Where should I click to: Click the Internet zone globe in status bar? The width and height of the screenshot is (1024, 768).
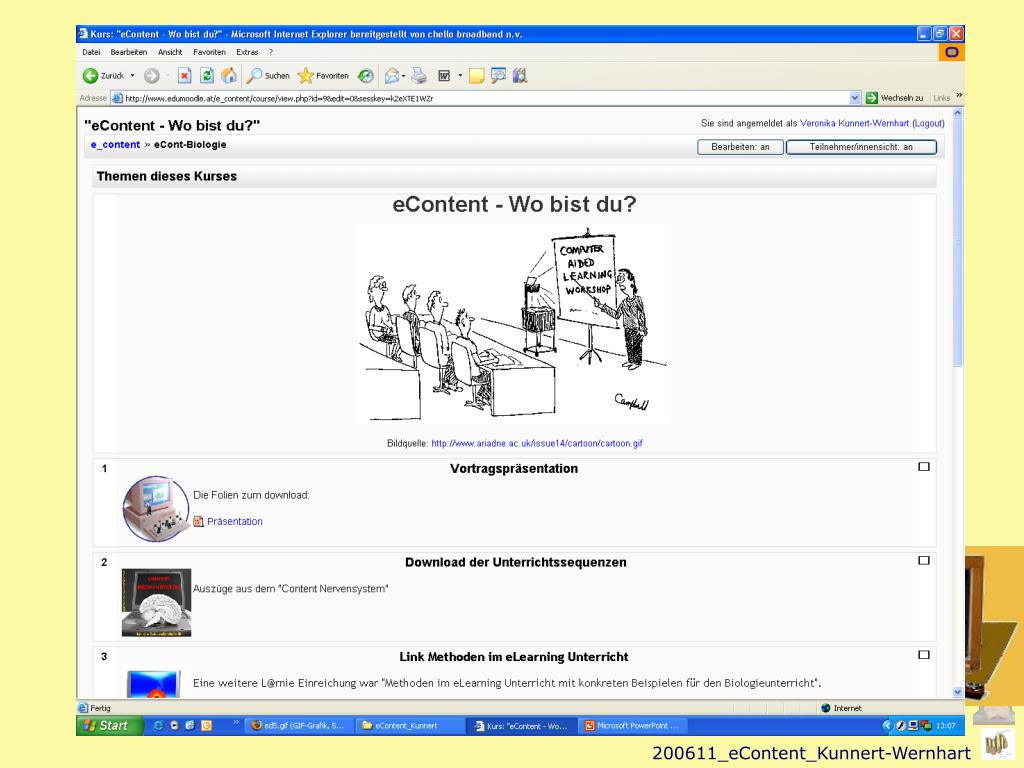click(825, 708)
